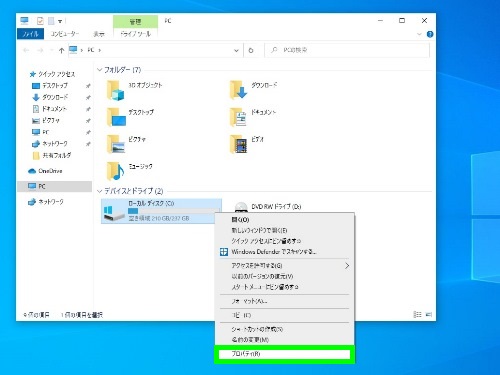Choose Pin to Start menu entry
This screenshot has width=500, height=375.
coord(284,287)
